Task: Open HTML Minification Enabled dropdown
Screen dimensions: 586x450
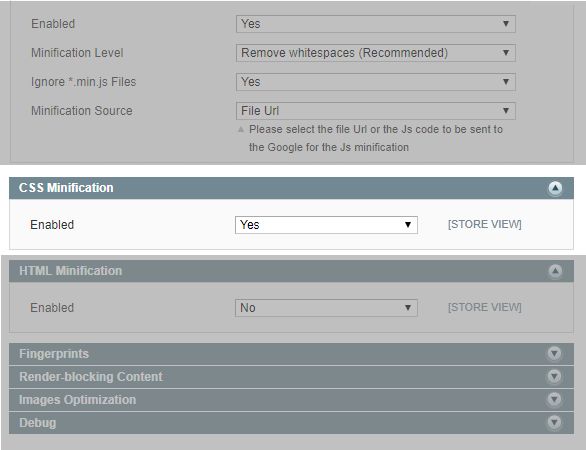Action: (x=326, y=308)
